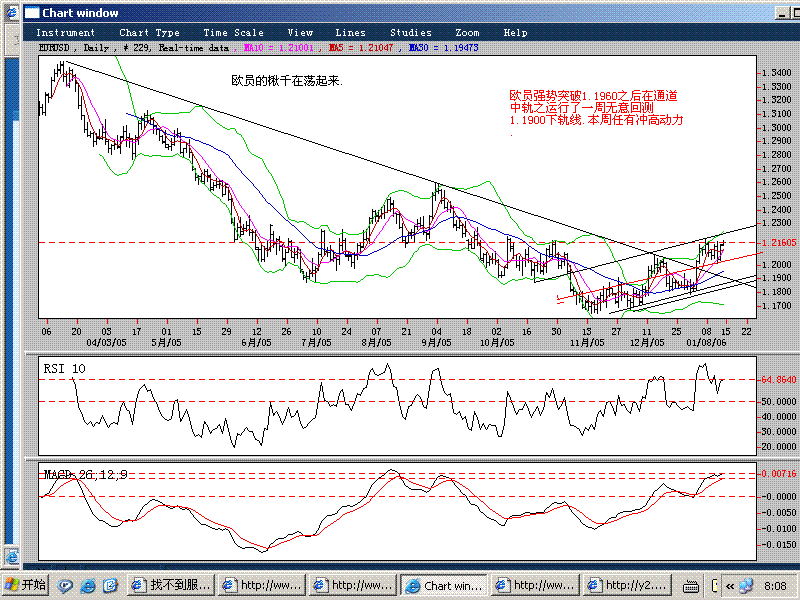Click the 0.00716 MACD value label

point(779,474)
